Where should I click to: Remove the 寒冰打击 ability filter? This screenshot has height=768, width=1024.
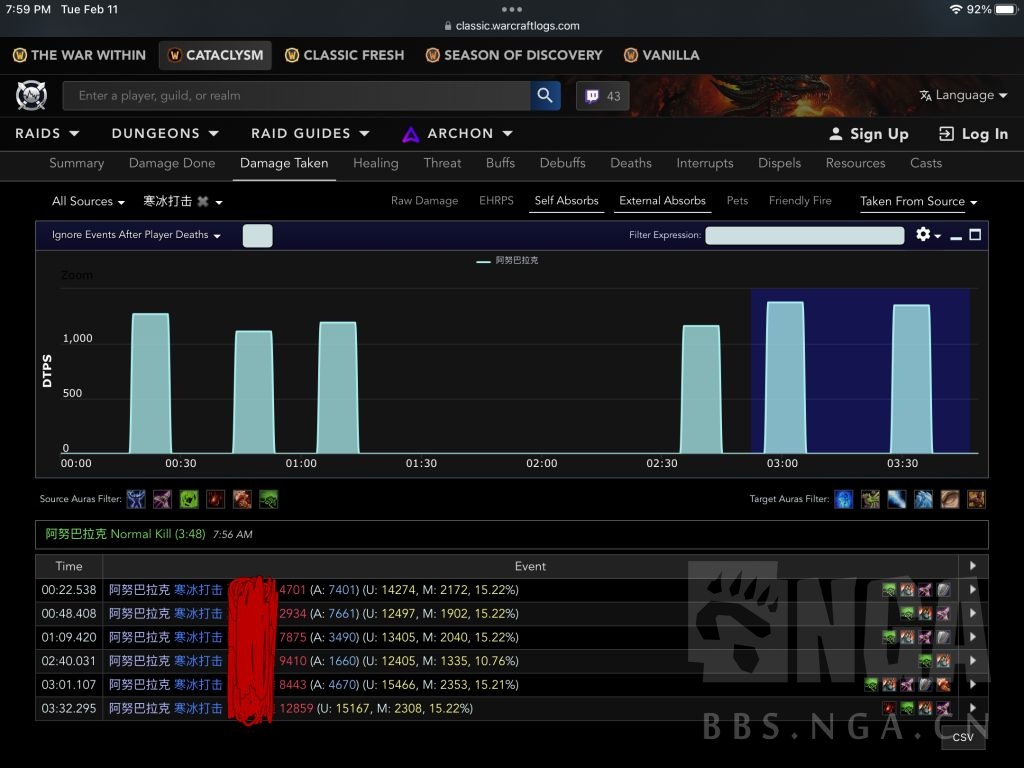pos(203,202)
